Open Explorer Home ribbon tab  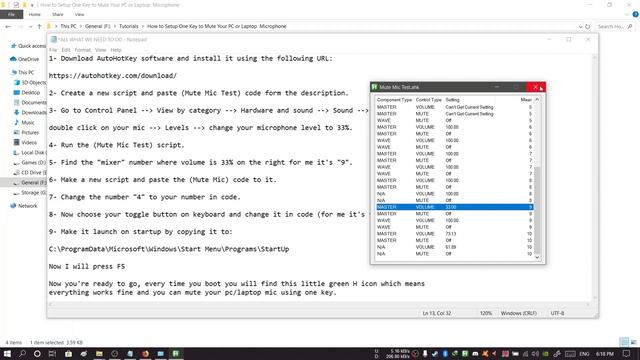click(35, 14)
